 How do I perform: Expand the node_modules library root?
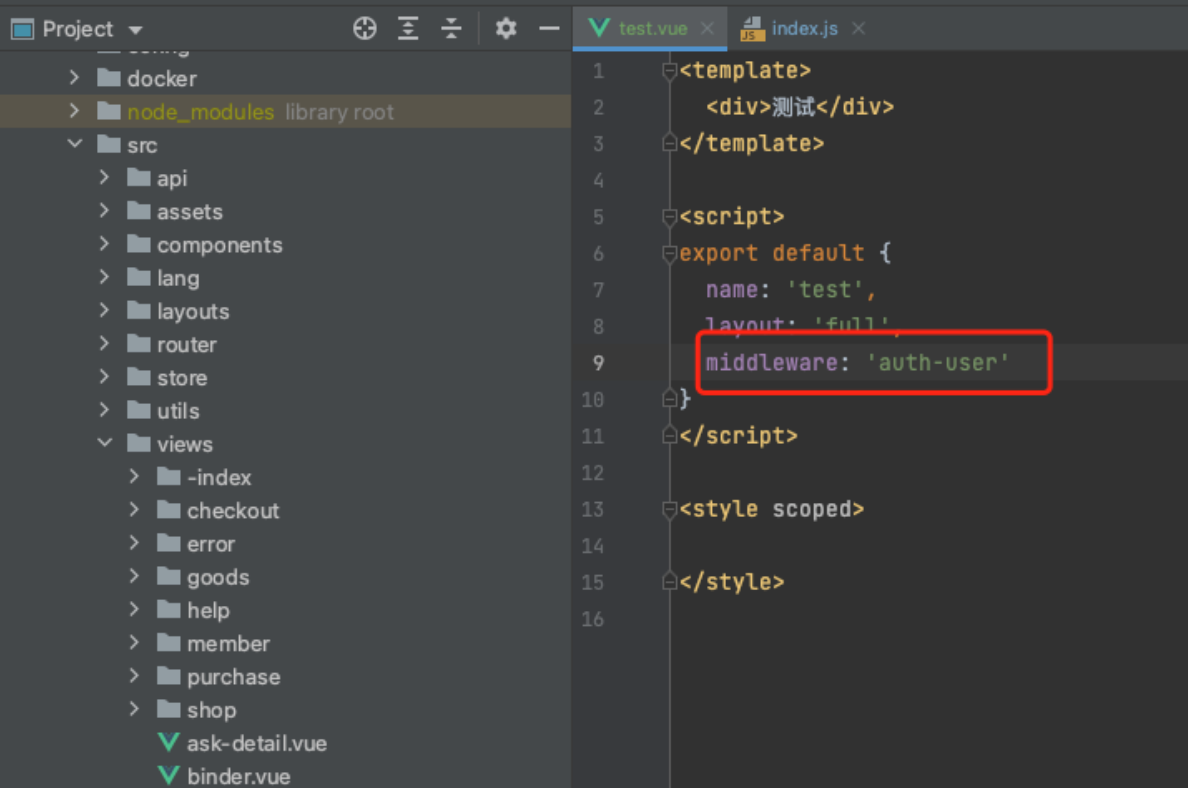73,111
